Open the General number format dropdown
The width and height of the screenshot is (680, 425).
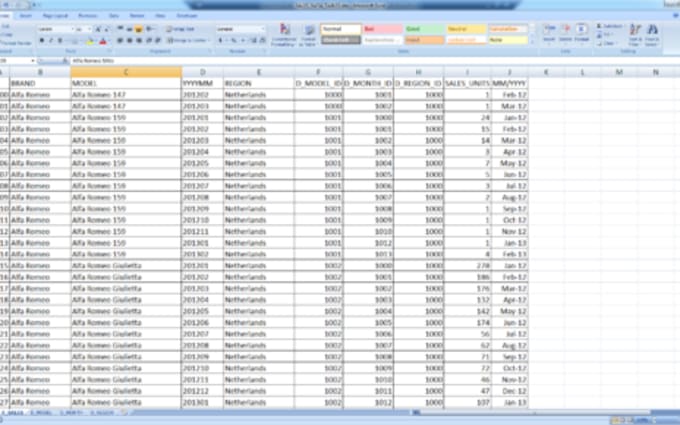click(263, 29)
